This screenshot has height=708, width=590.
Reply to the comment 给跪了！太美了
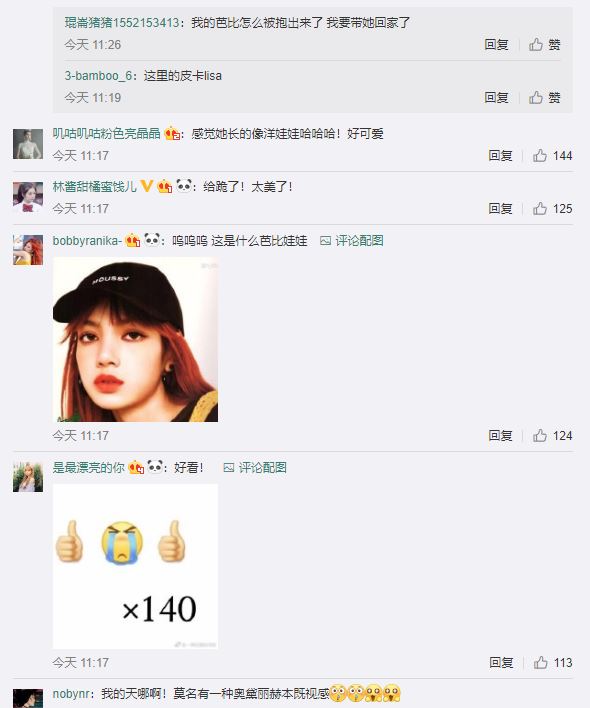click(500, 209)
